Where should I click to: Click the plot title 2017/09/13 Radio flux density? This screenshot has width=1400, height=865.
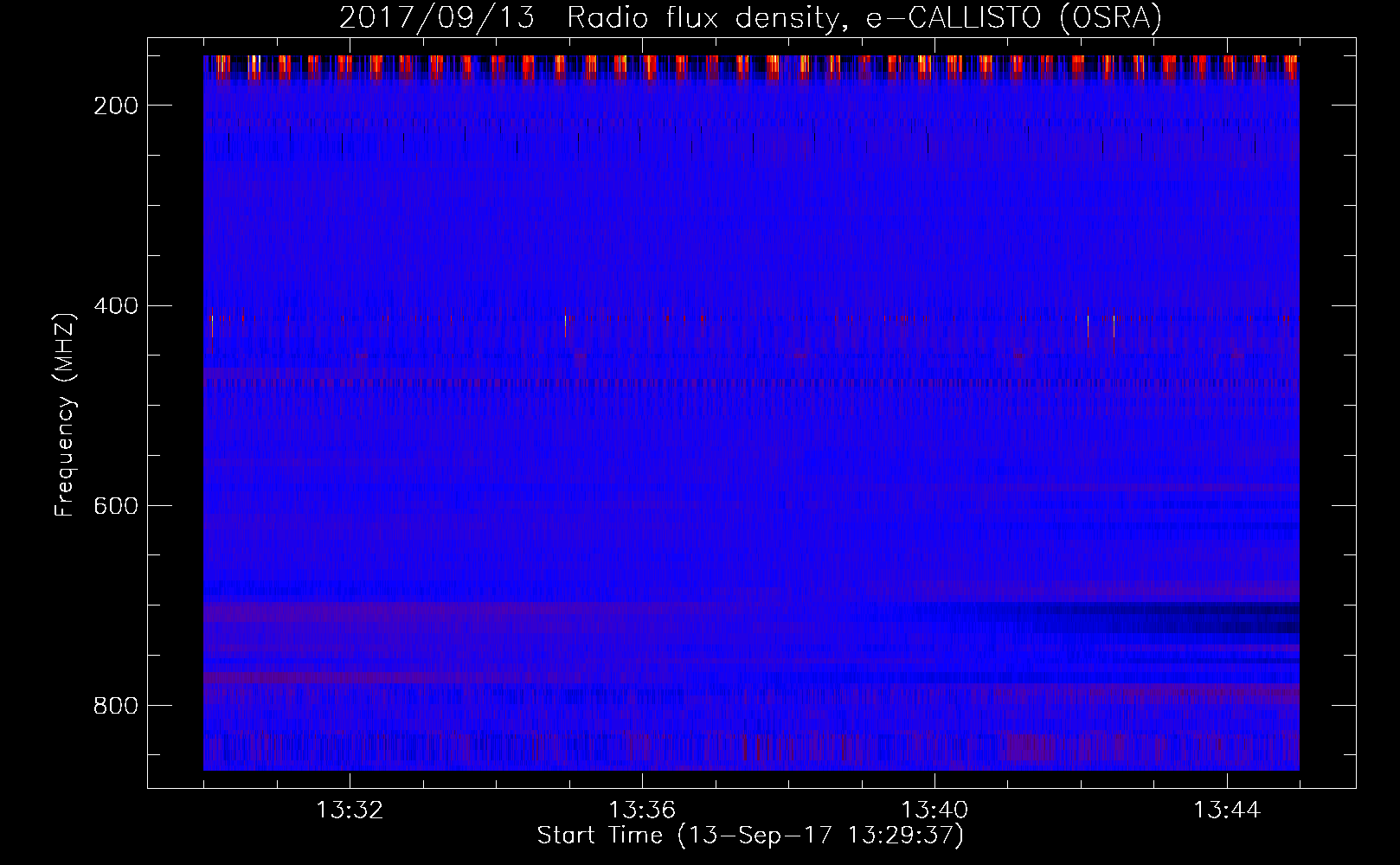750,17
